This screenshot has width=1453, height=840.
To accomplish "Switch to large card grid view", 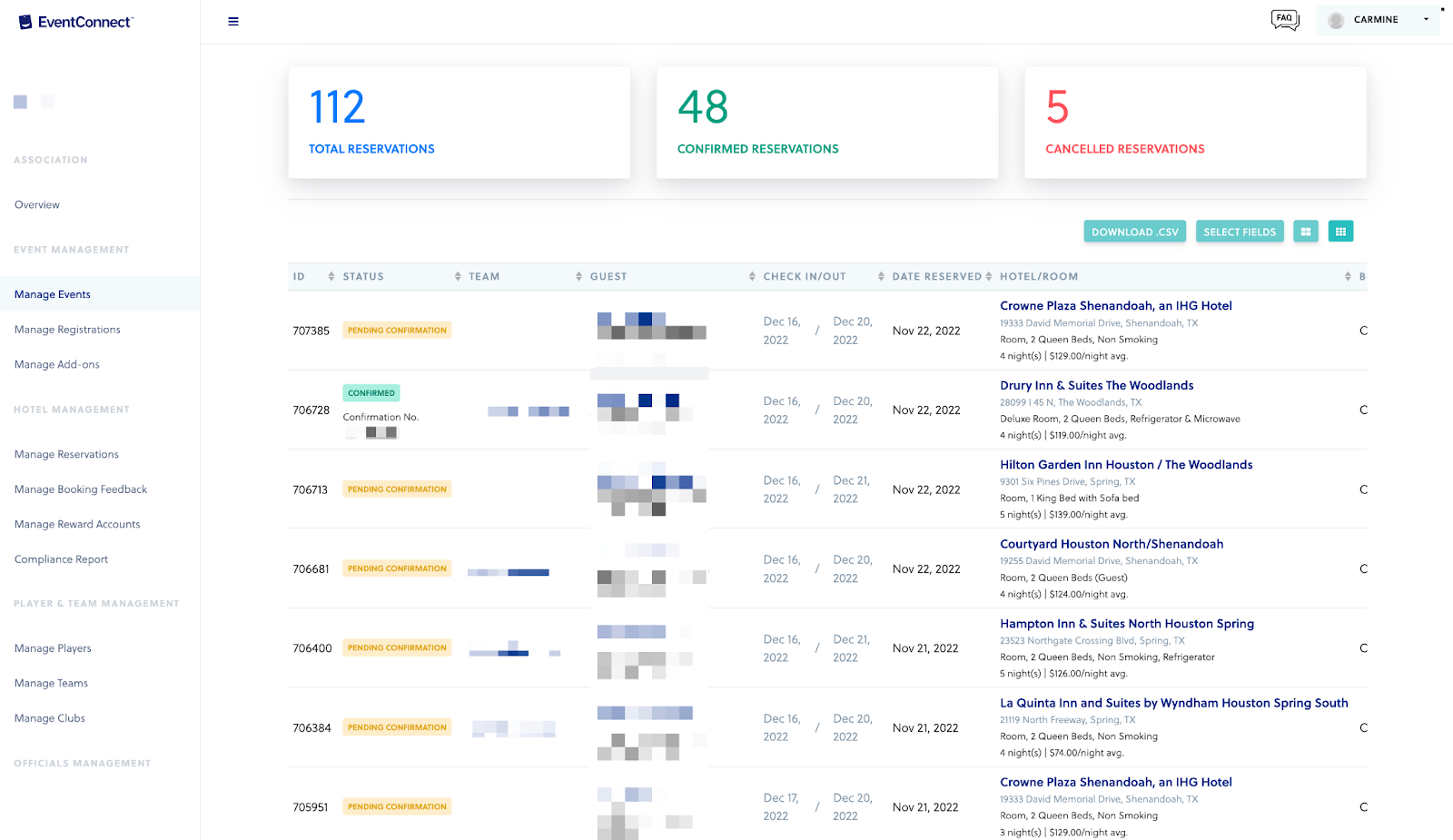I will point(1306,232).
